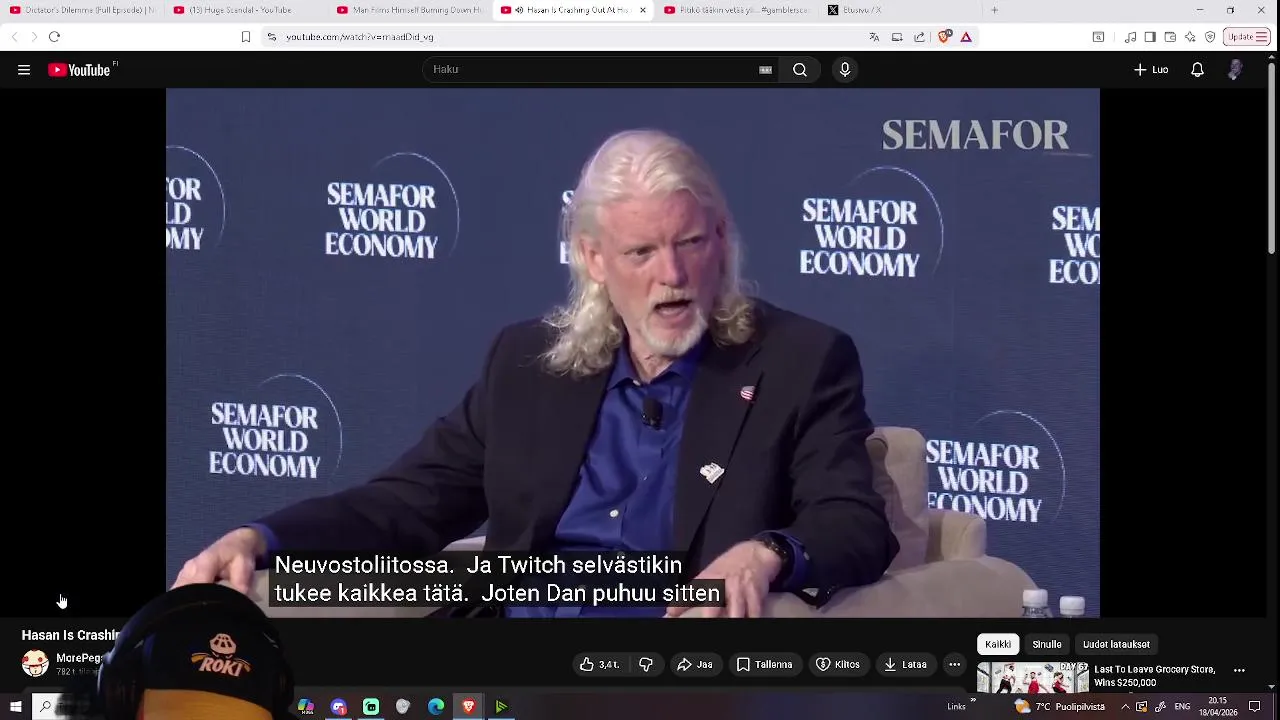The image size is (1280, 720).
Task: Switch ENG input language in tray
Action: click(1182, 707)
